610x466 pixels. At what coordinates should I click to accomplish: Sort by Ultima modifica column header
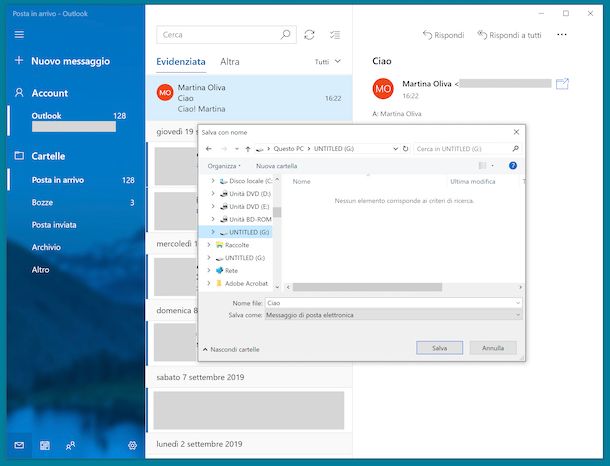coord(473,181)
